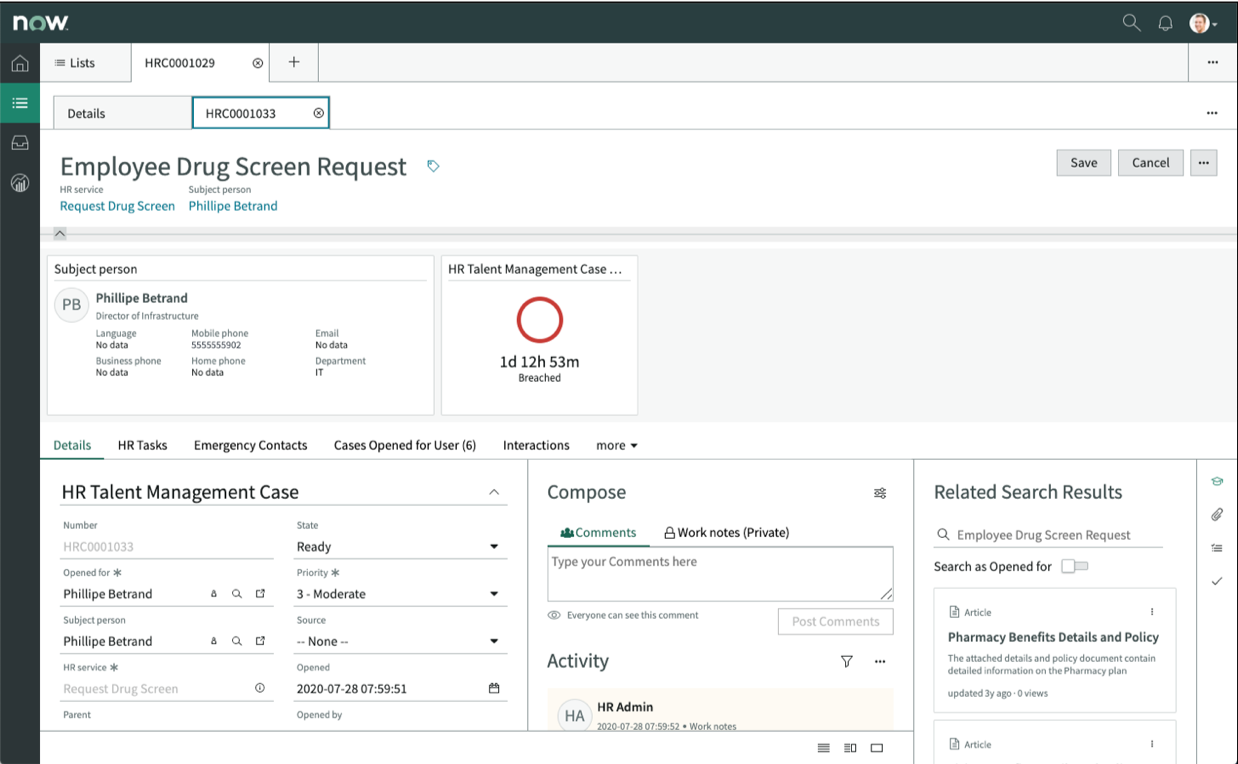Click the lock icon for Opened for
This screenshot has height=764, width=1238.
coord(213,594)
